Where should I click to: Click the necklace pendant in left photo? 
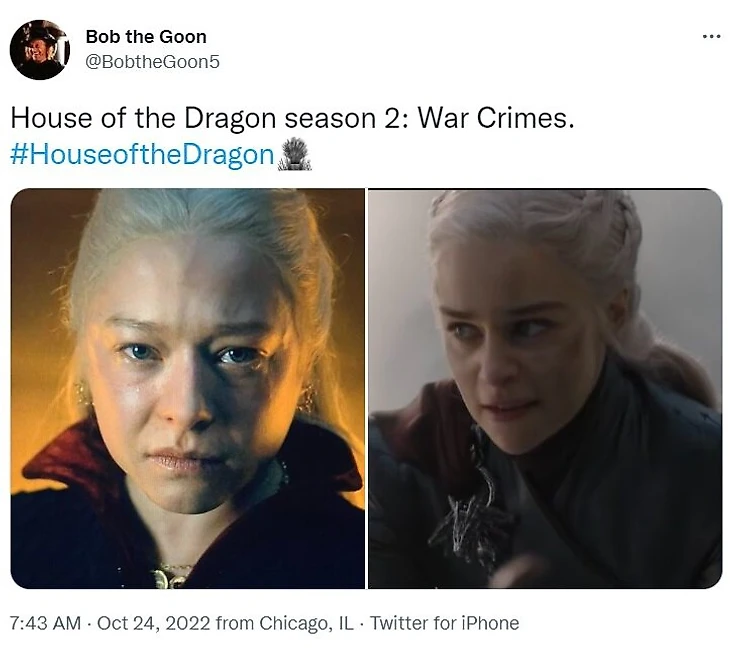(x=170, y=577)
